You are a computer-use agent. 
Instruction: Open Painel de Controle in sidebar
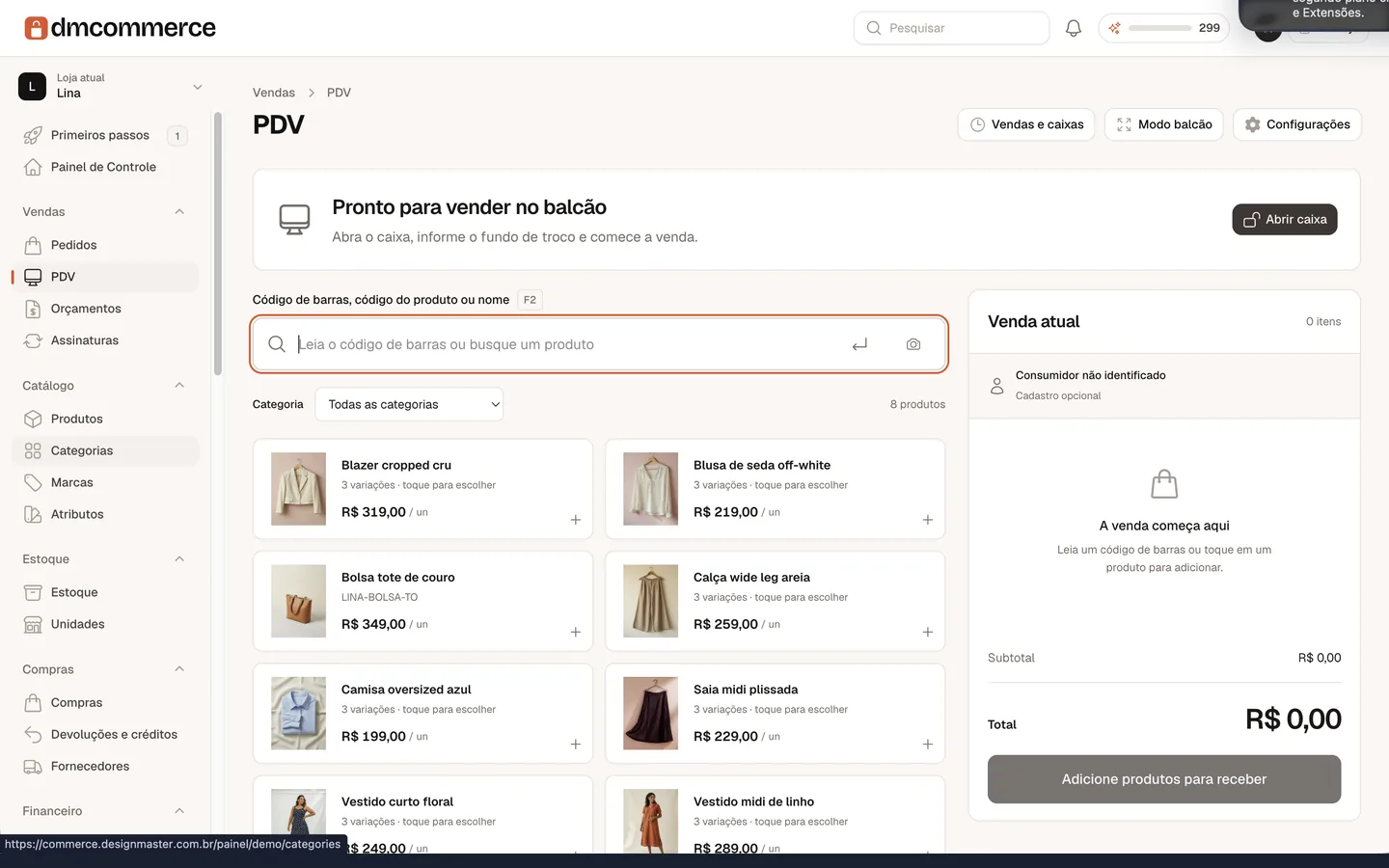105,167
